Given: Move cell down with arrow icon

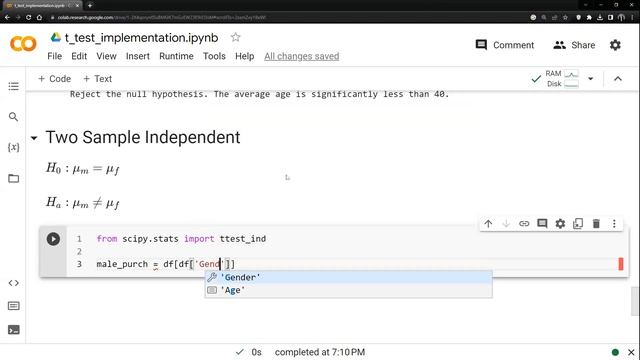Looking at the screenshot, I should 506,224.
